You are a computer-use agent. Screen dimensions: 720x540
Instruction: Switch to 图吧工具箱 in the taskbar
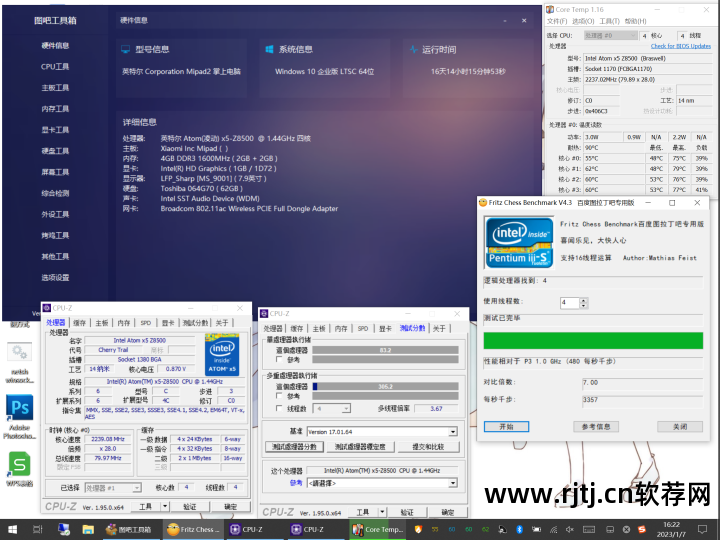pyautogui.click(x=129, y=529)
